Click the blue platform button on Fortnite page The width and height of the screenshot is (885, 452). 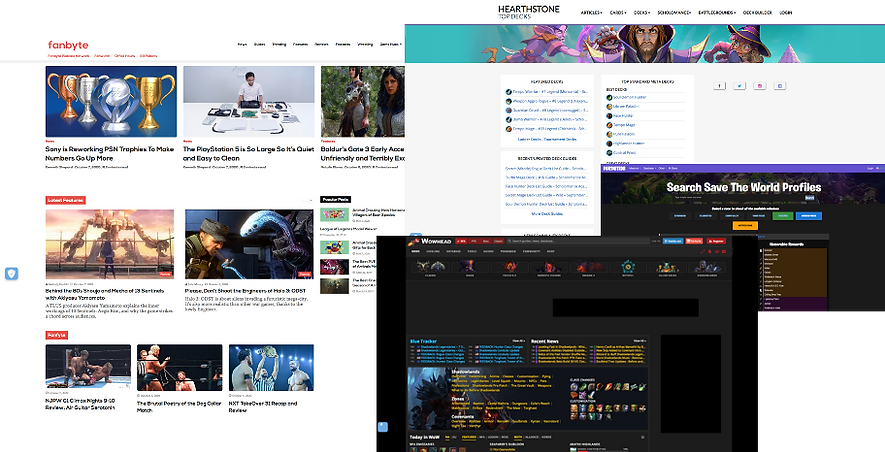(808, 216)
